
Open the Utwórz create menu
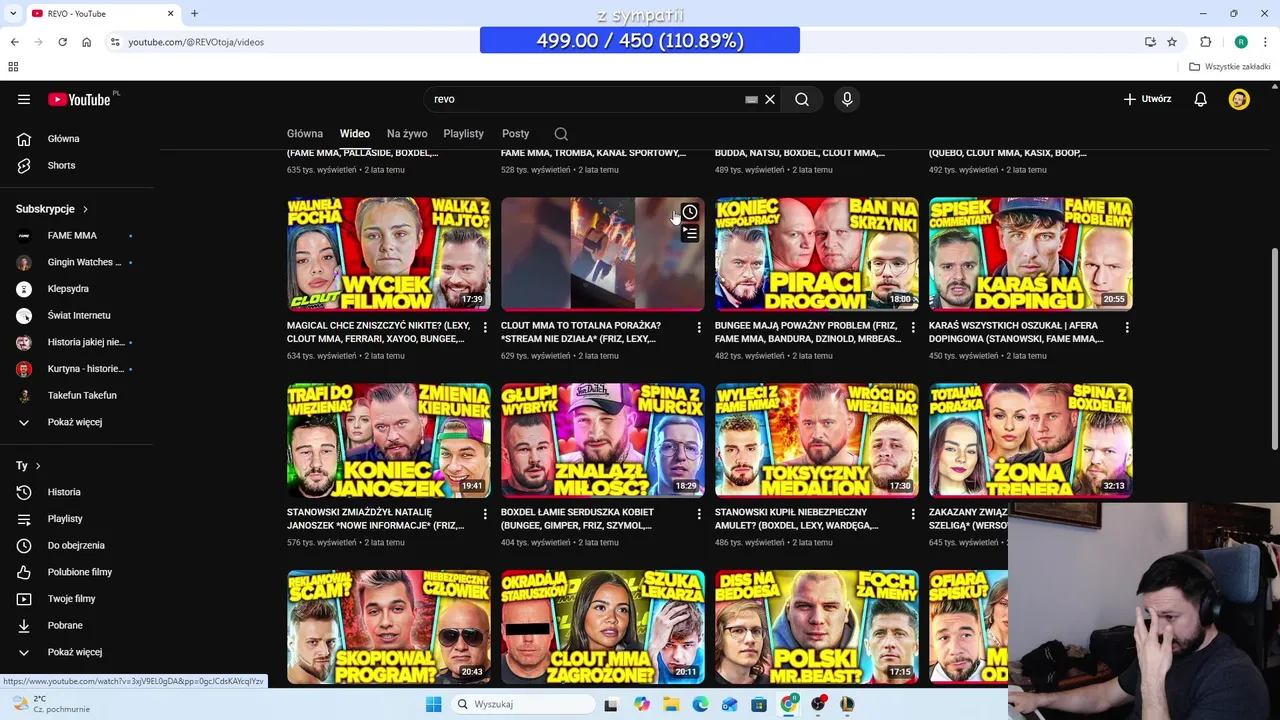[1147, 99]
